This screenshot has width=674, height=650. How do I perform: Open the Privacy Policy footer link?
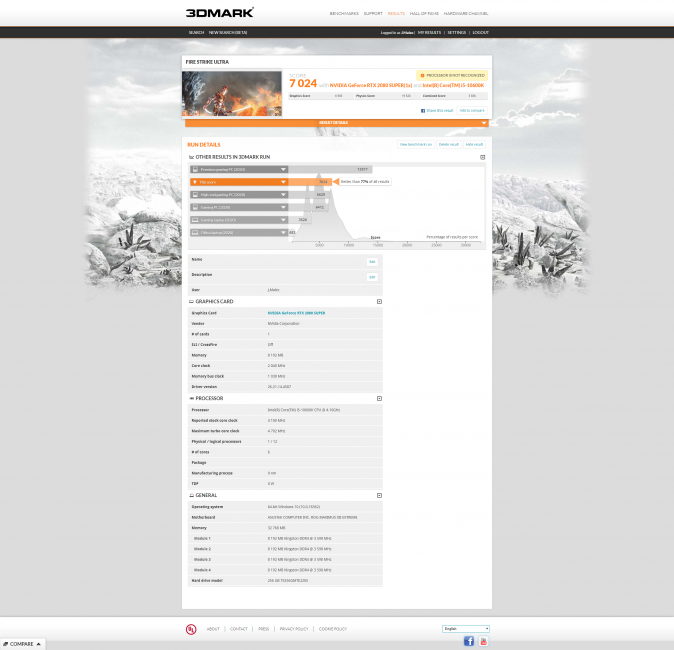pyautogui.click(x=294, y=629)
